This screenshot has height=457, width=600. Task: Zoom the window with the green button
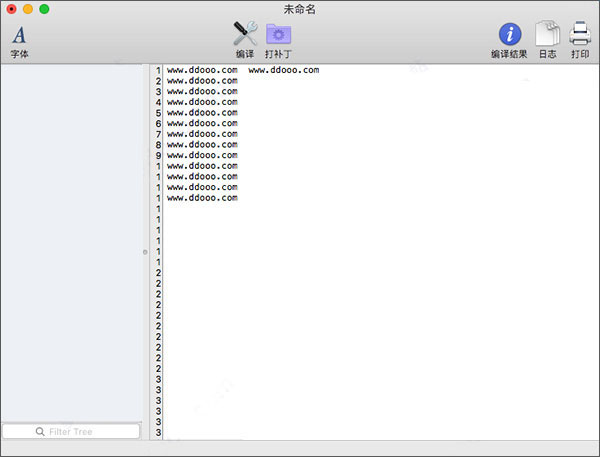coord(44,9)
